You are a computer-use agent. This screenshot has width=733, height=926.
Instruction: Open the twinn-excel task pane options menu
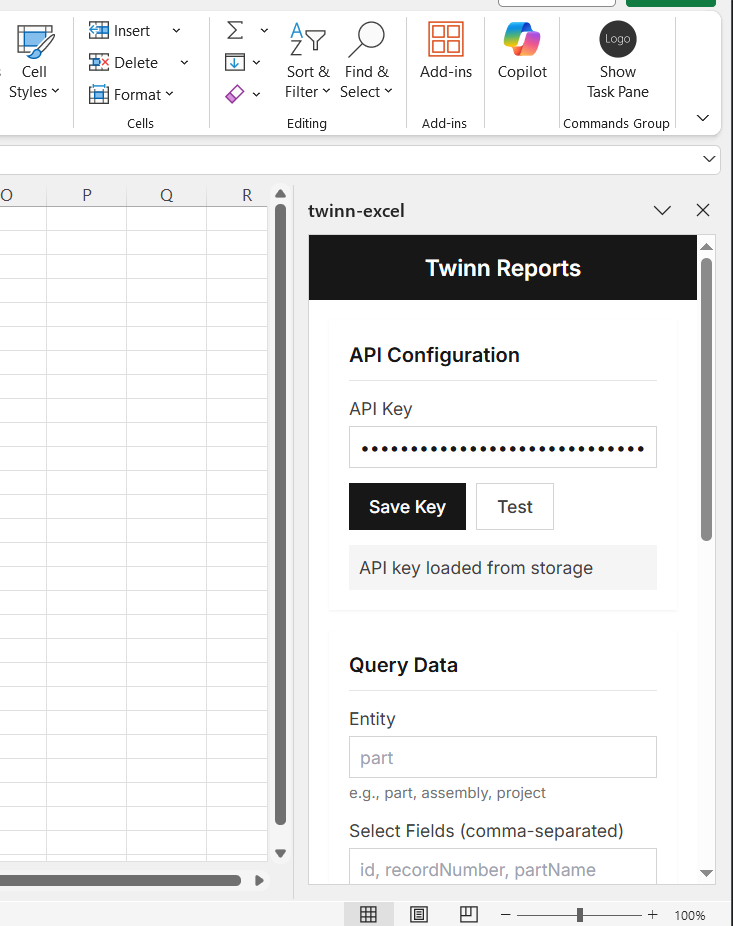(662, 210)
